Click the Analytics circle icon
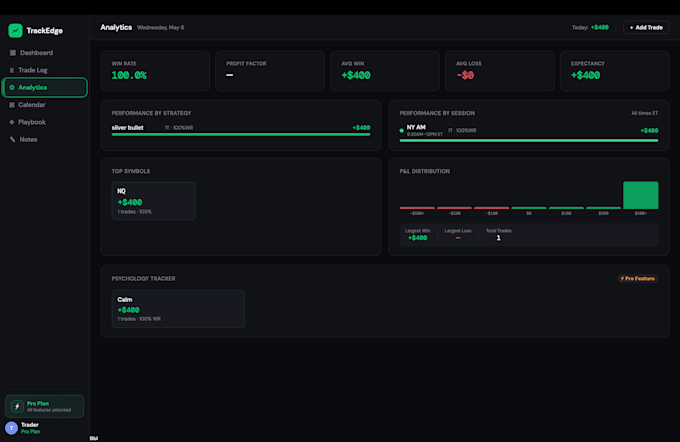The image size is (680, 442). point(12,88)
